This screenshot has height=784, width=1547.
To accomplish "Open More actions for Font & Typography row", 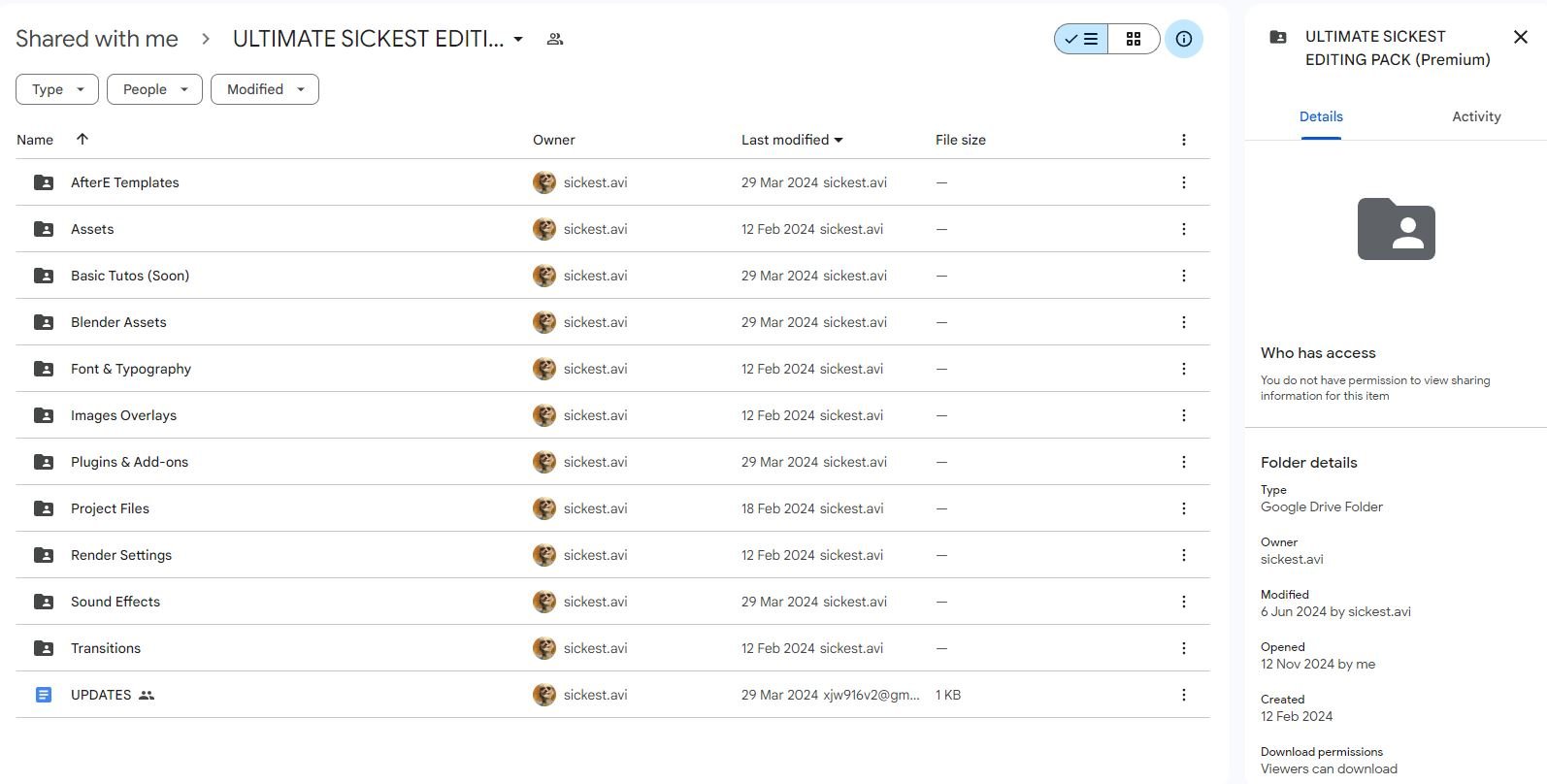I will (x=1183, y=369).
